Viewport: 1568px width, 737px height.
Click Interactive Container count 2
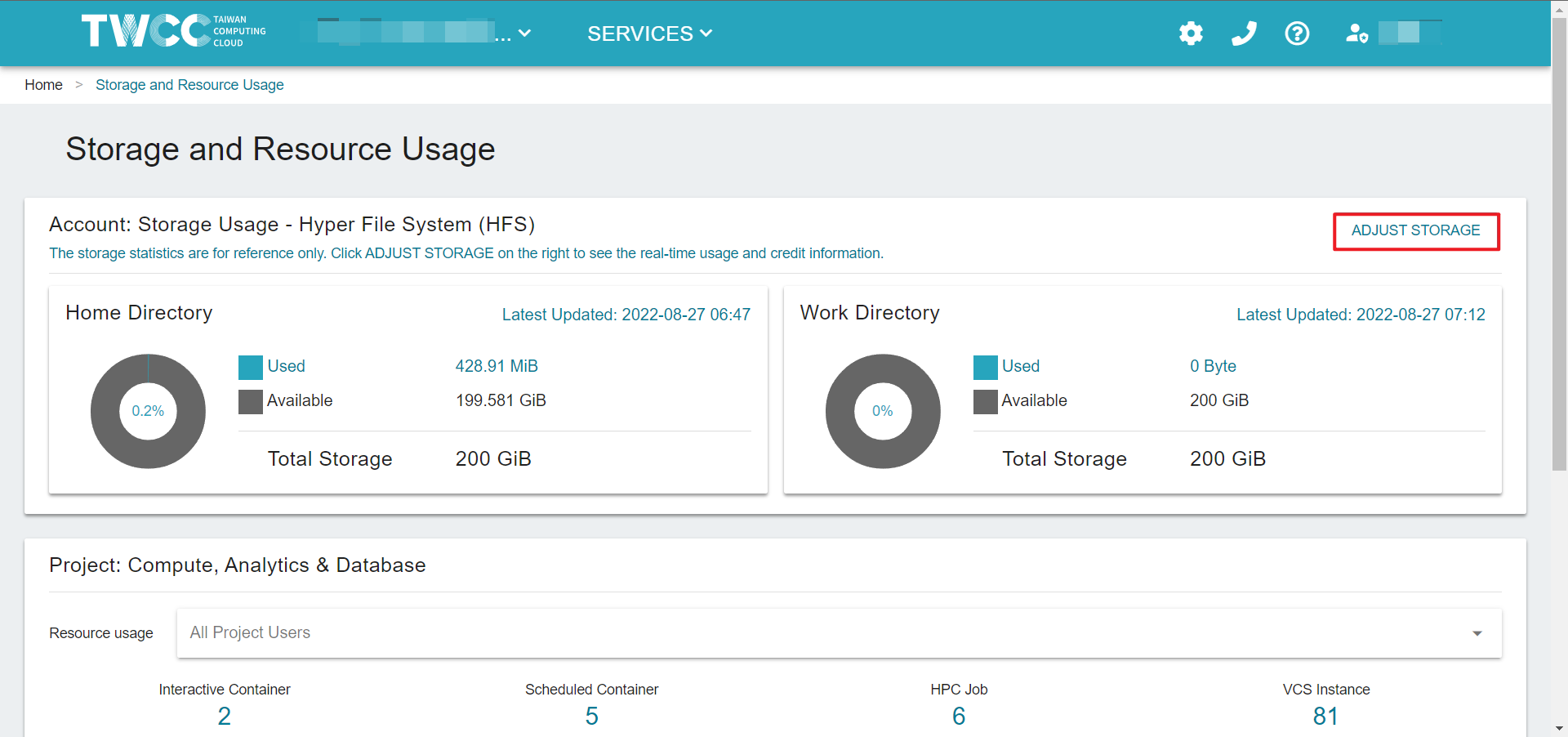click(225, 717)
